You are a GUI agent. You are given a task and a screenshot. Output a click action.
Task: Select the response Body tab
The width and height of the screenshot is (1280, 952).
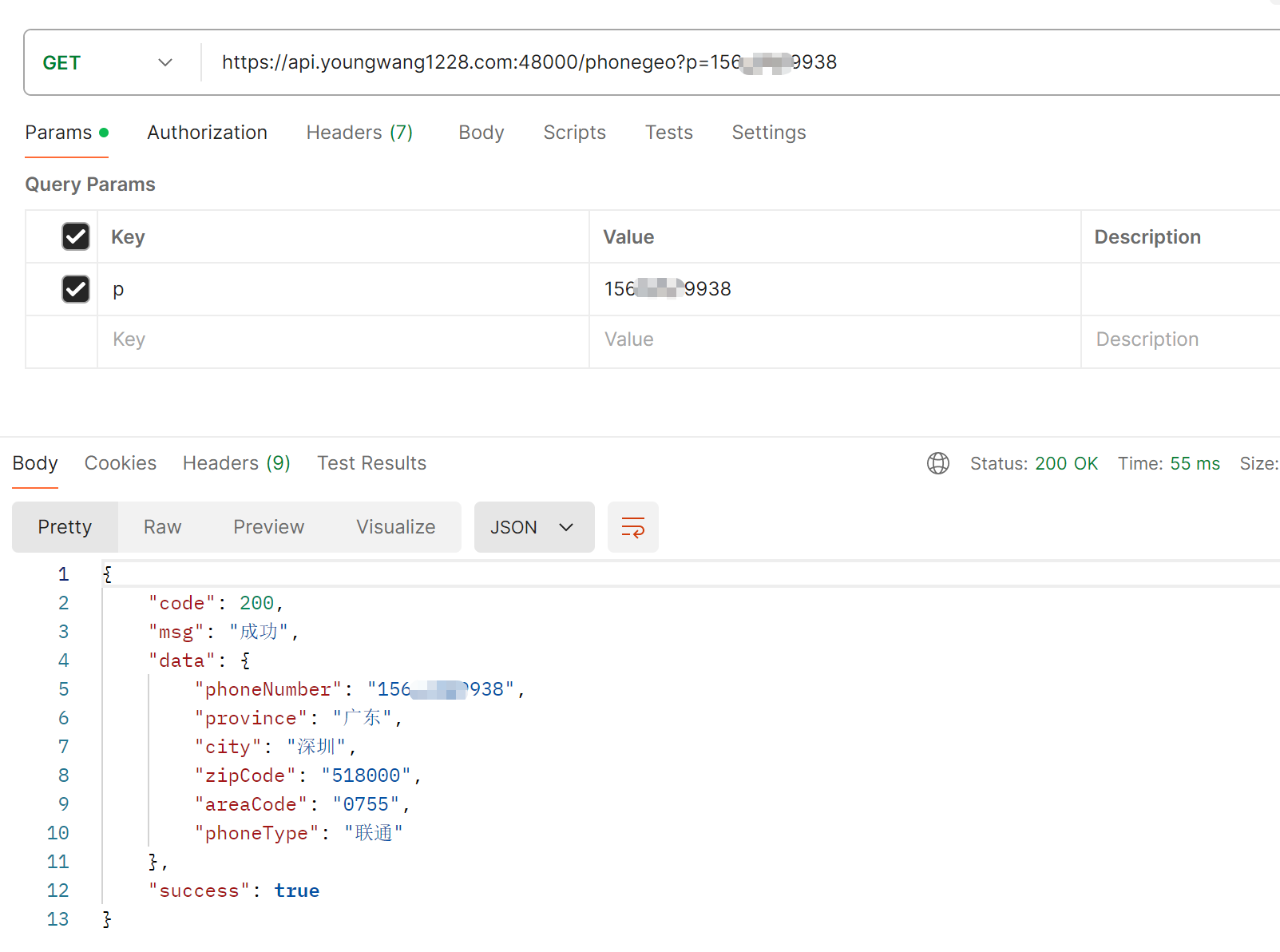point(35,463)
